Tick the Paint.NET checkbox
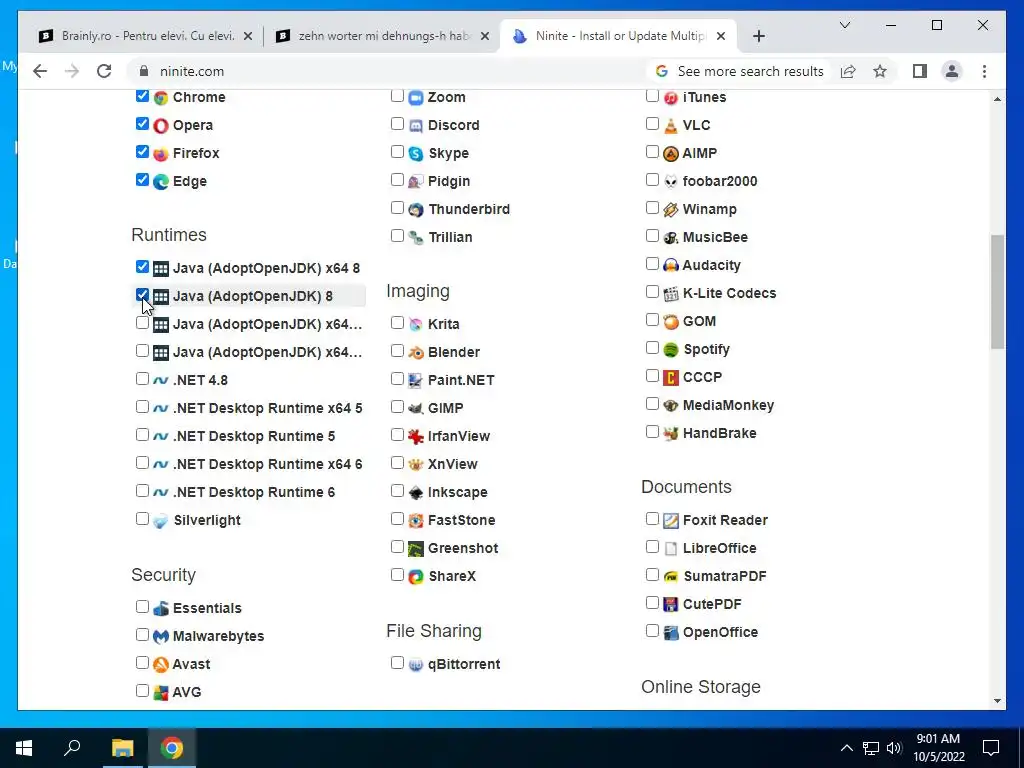Image resolution: width=1024 pixels, height=768 pixels. click(397, 379)
